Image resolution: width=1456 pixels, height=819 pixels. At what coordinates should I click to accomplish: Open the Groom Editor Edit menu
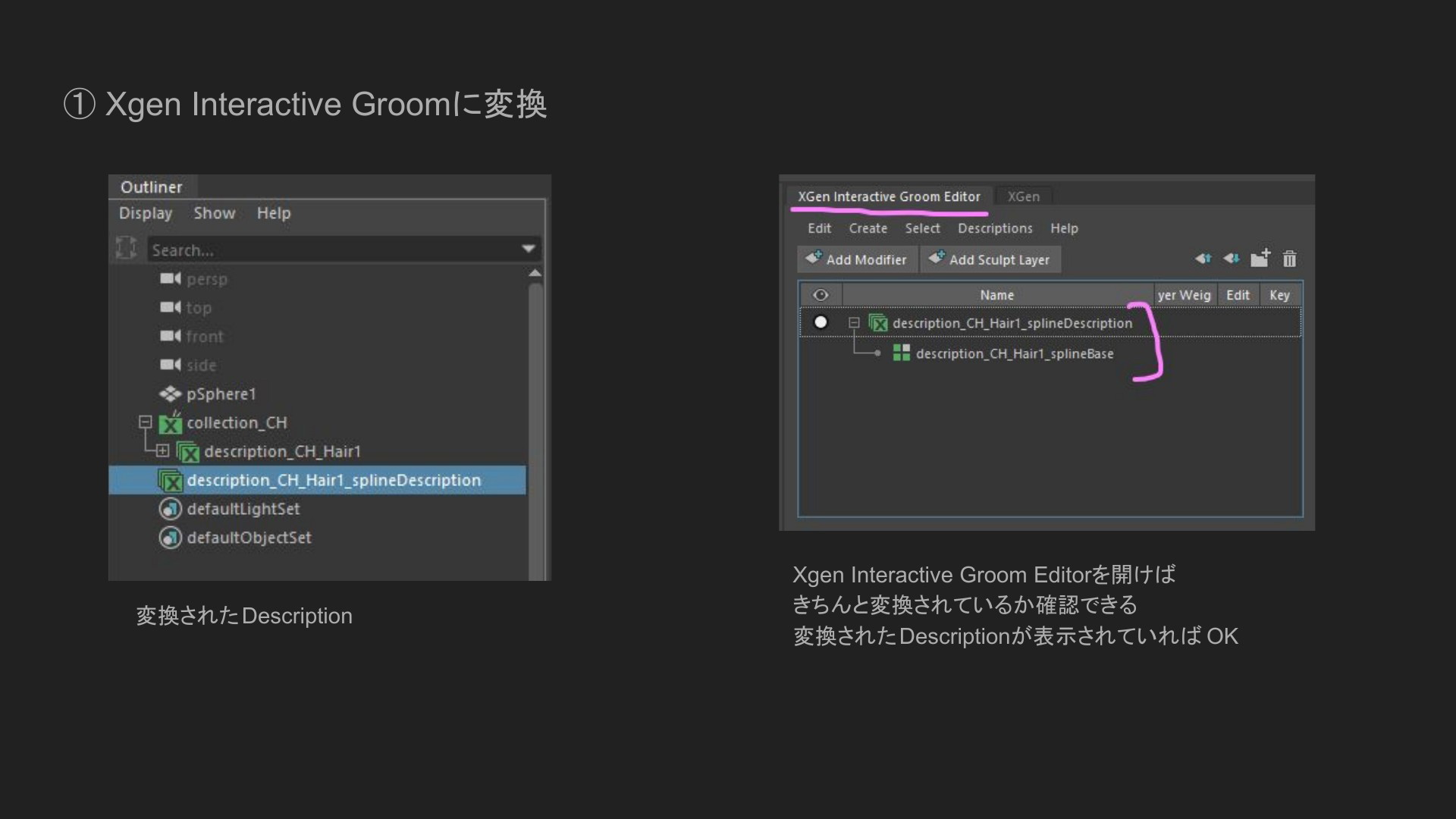pyautogui.click(x=819, y=228)
